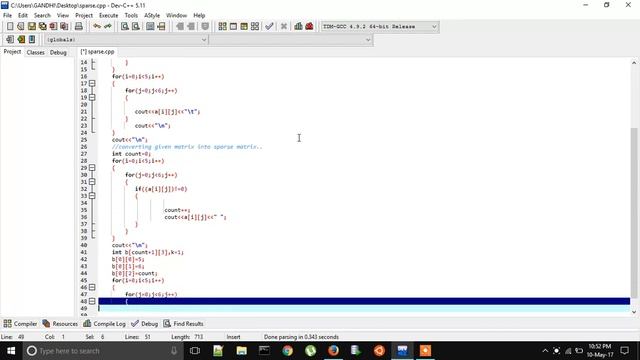Select the sparse.cpp editor tab
This screenshot has height=360, width=640.
coord(97,52)
